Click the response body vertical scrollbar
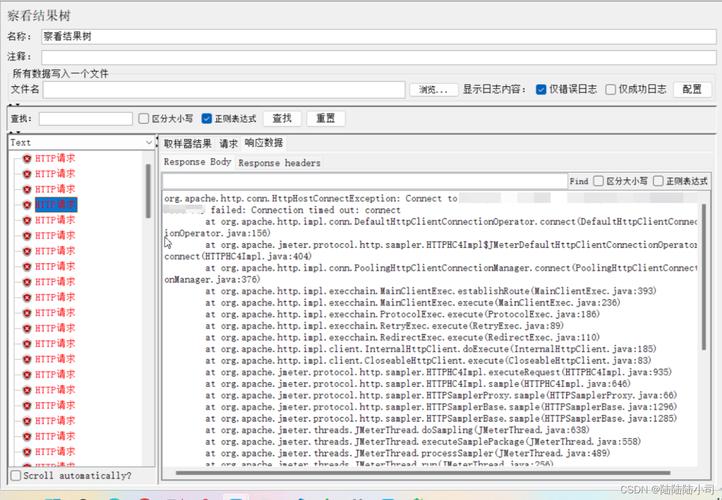Viewport: 722px width, 500px height. tap(704, 277)
